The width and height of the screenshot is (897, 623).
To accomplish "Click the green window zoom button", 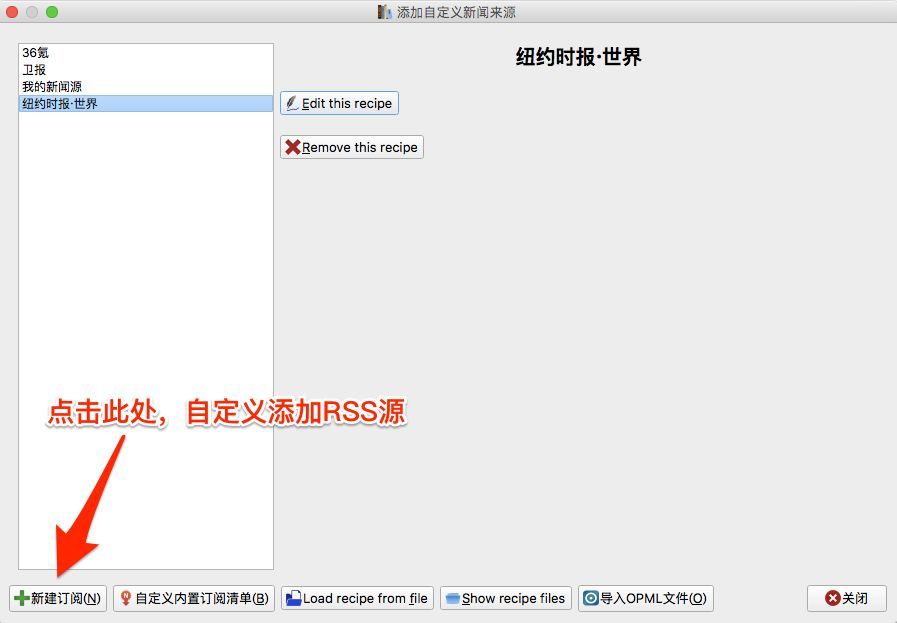I will (52, 12).
